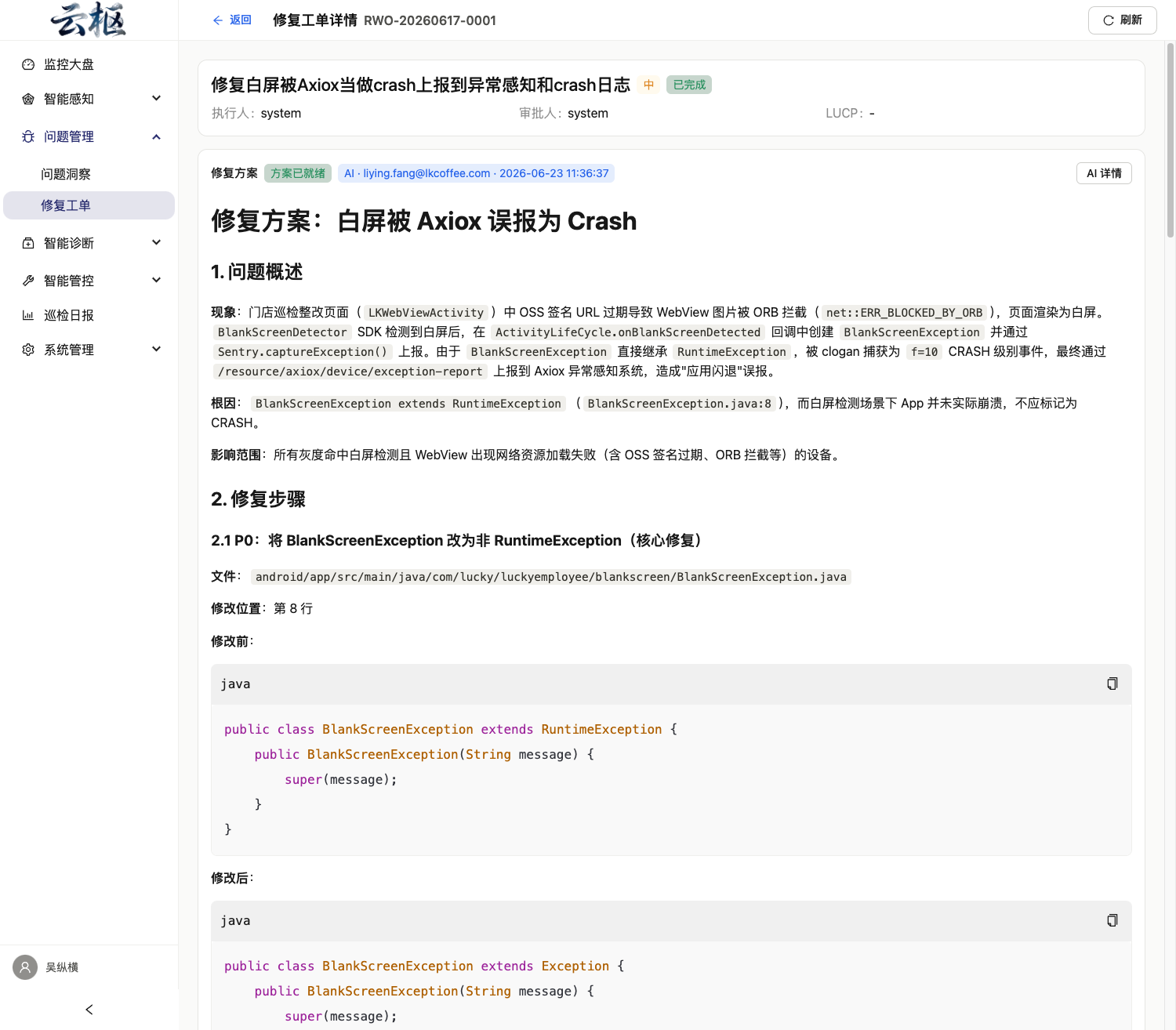1176x1030 pixels.
Task: Click the 云枢 logo
Action: tap(89, 20)
